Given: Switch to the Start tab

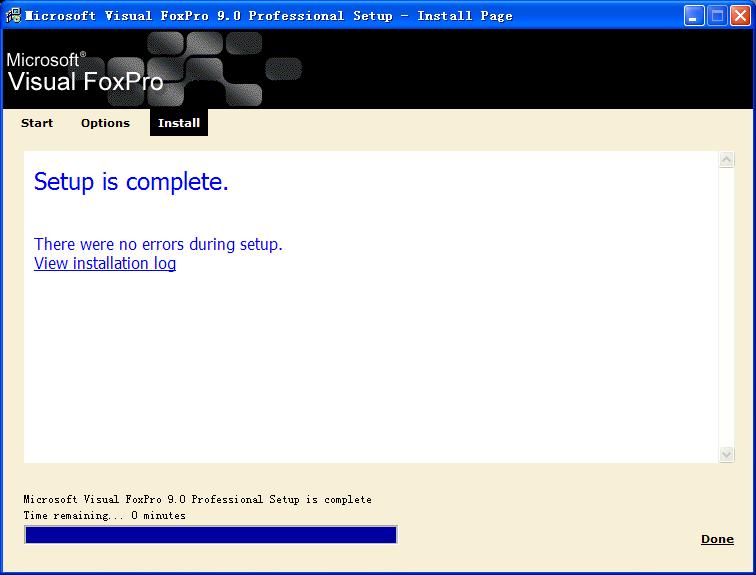Looking at the screenshot, I should (x=37, y=123).
